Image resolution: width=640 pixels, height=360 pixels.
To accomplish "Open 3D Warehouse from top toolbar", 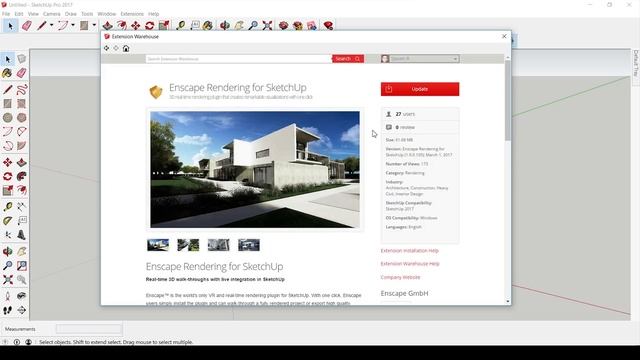I will click(x=283, y=25).
